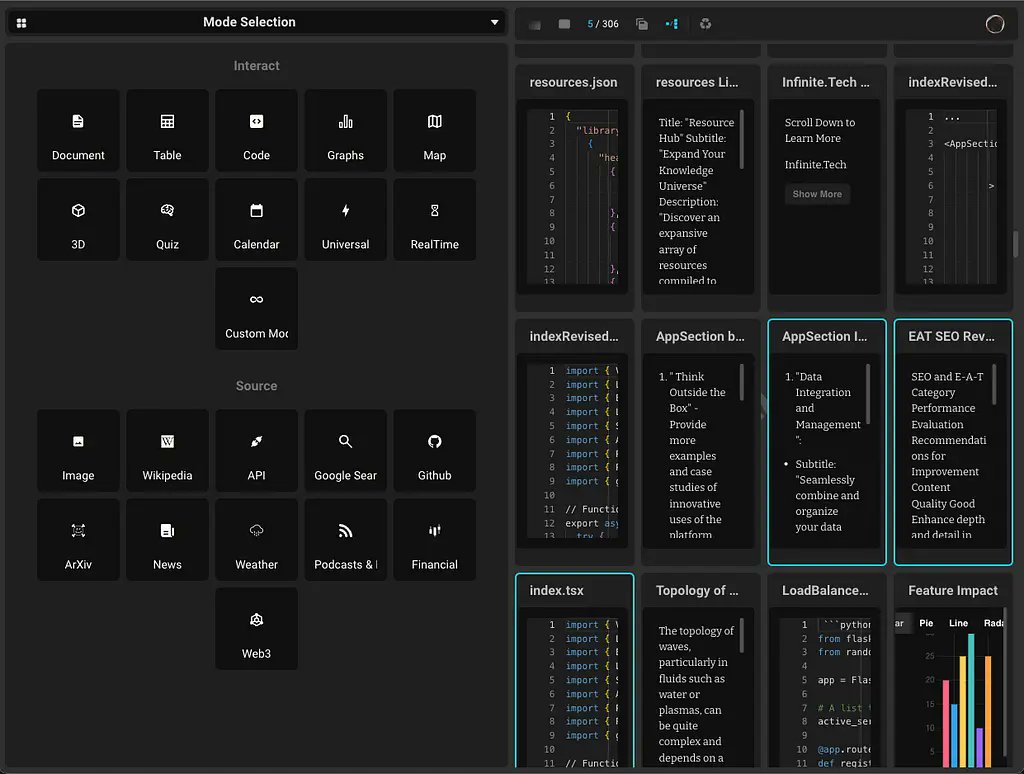Pick the Google Search source tile

345,451
